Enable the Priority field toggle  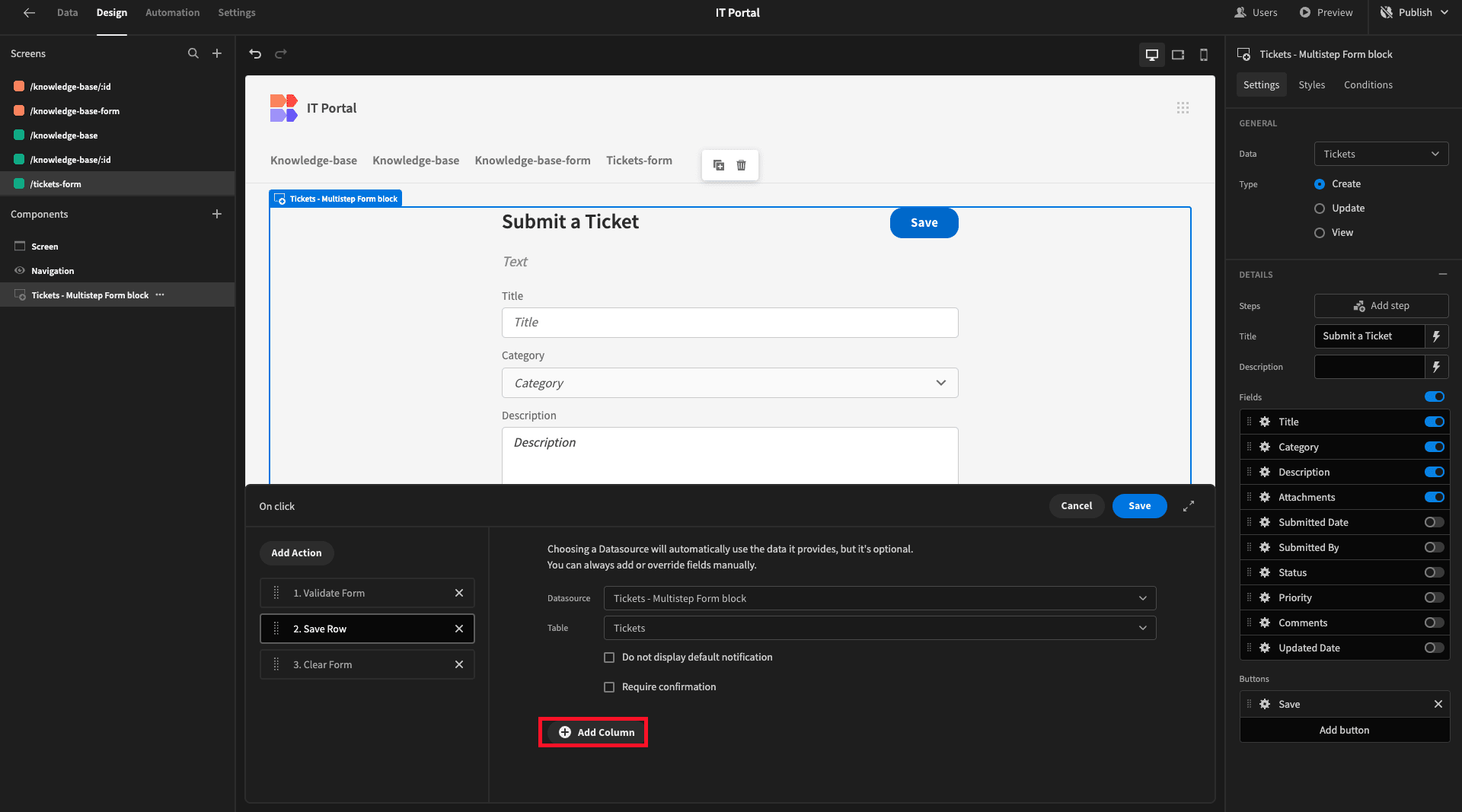[x=1435, y=597]
